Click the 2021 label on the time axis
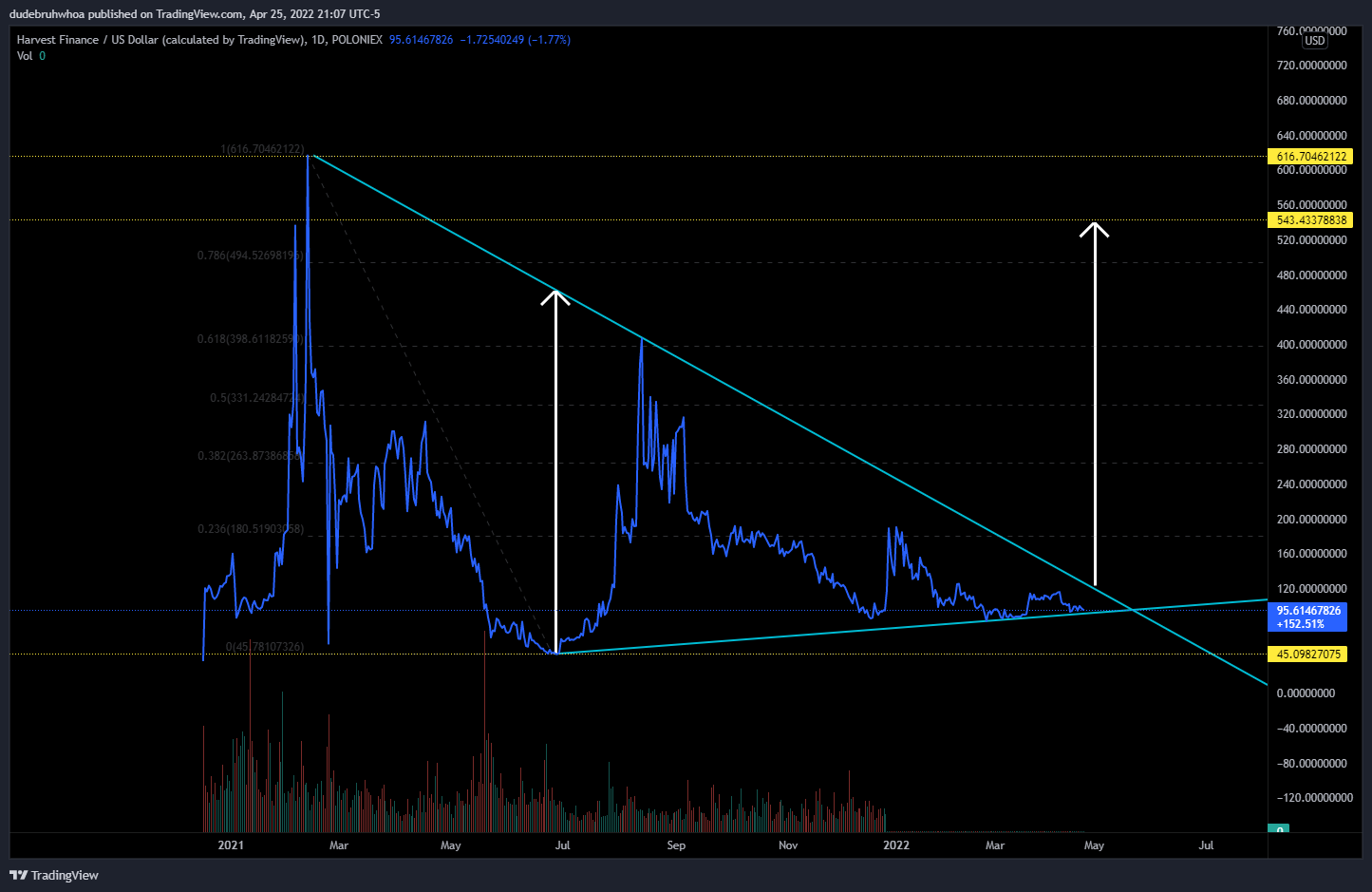 tap(231, 845)
